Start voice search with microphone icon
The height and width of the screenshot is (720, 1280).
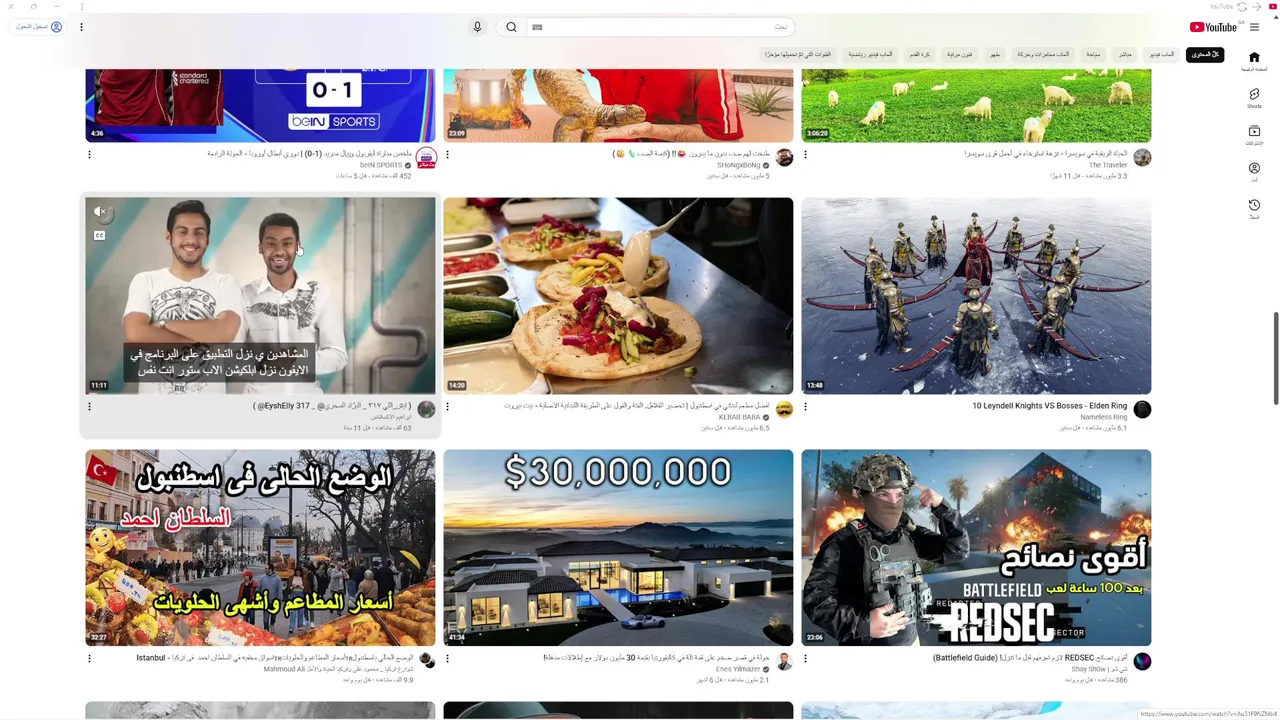477,27
